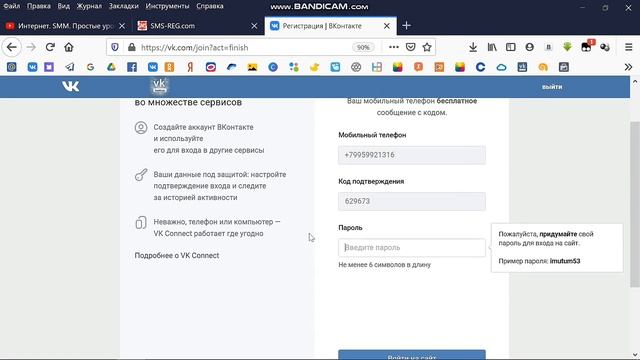Image resolution: width=640 pixels, height=360 pixels.
Task: Focus the Введите пароль password field
Action: 412,248
